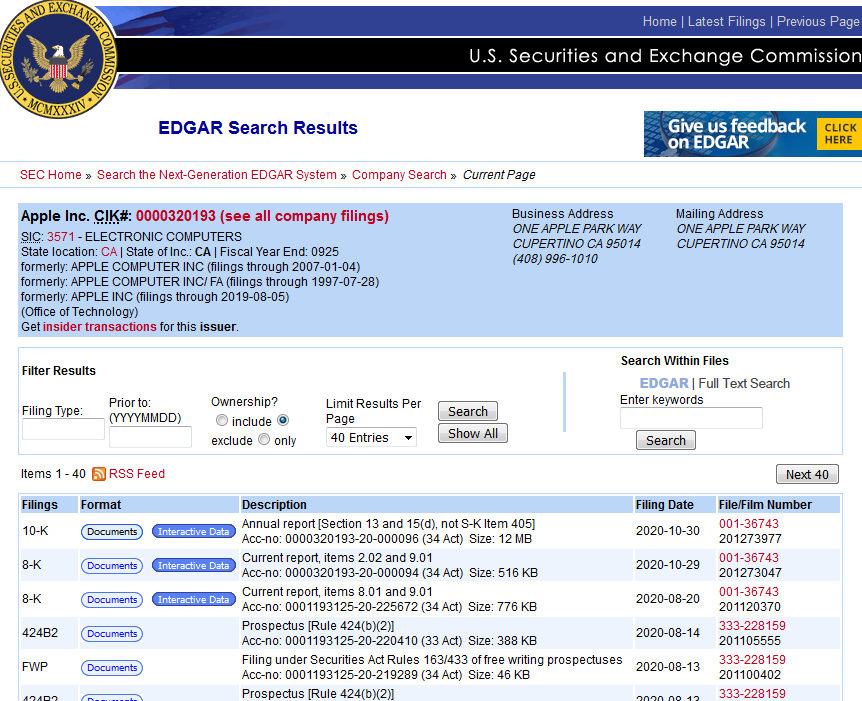Image resolution: width=862 pixels, height=701 pixels.
Task: Select the Ownership include radio button
Action: click(x=222, y=421)
